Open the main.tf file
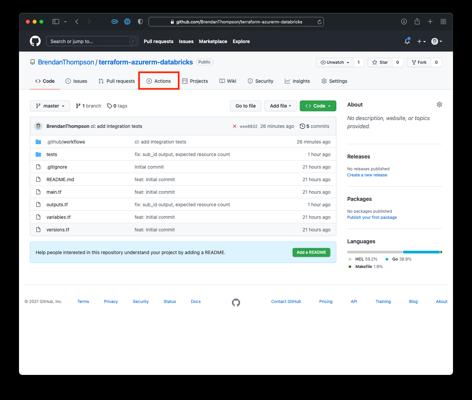Viewport: 472px width, 400px height. [54, 192]
